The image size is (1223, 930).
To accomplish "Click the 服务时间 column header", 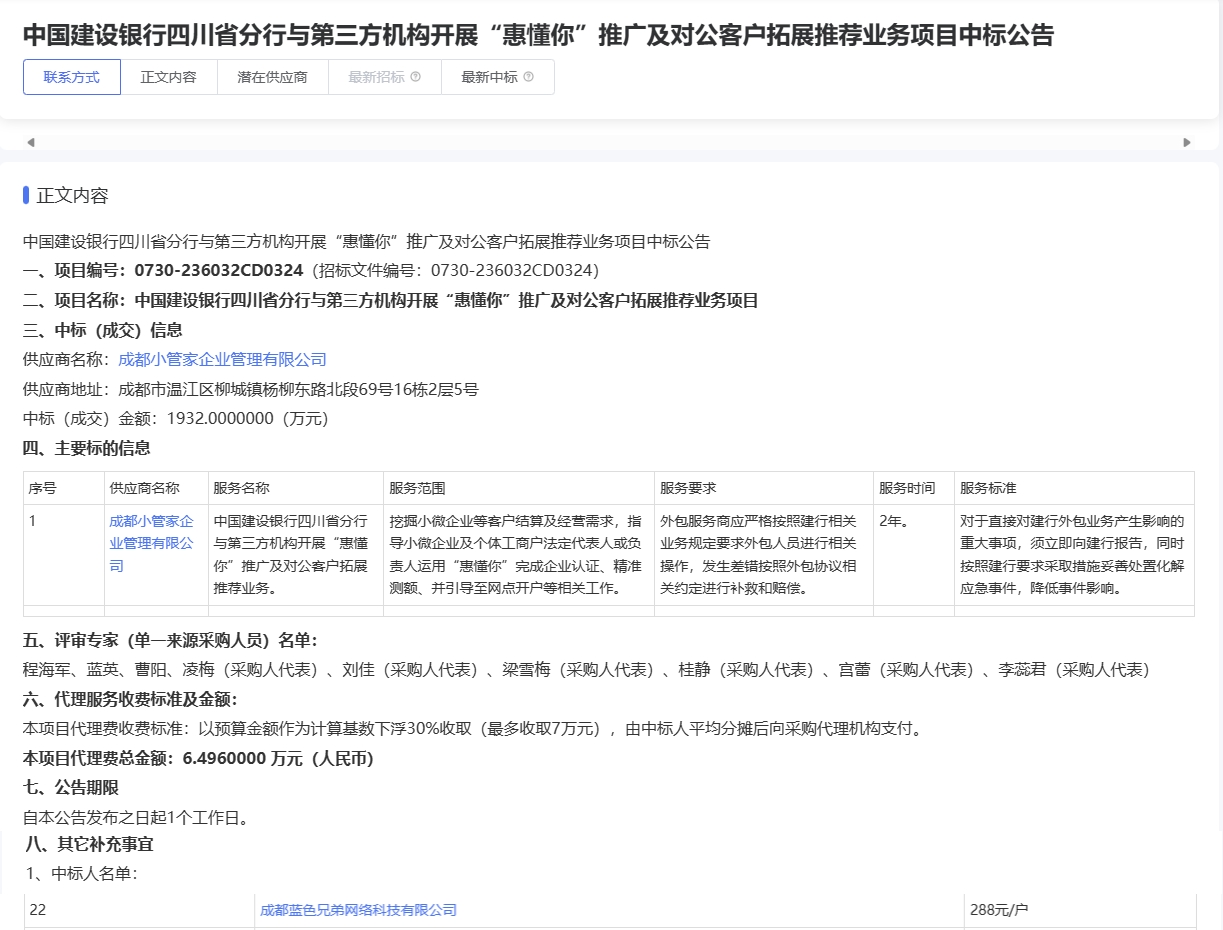I will tap(914, 488).
